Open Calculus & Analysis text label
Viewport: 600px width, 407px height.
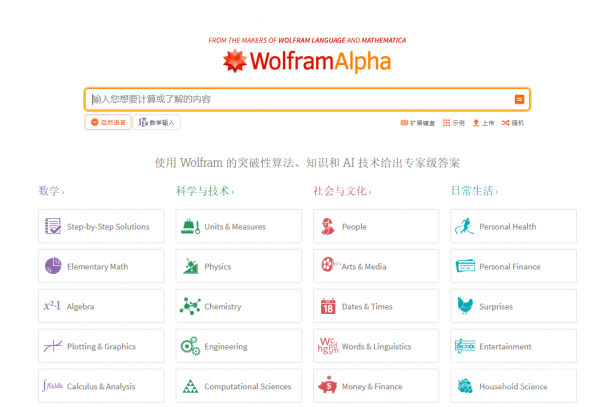point(101,386)
